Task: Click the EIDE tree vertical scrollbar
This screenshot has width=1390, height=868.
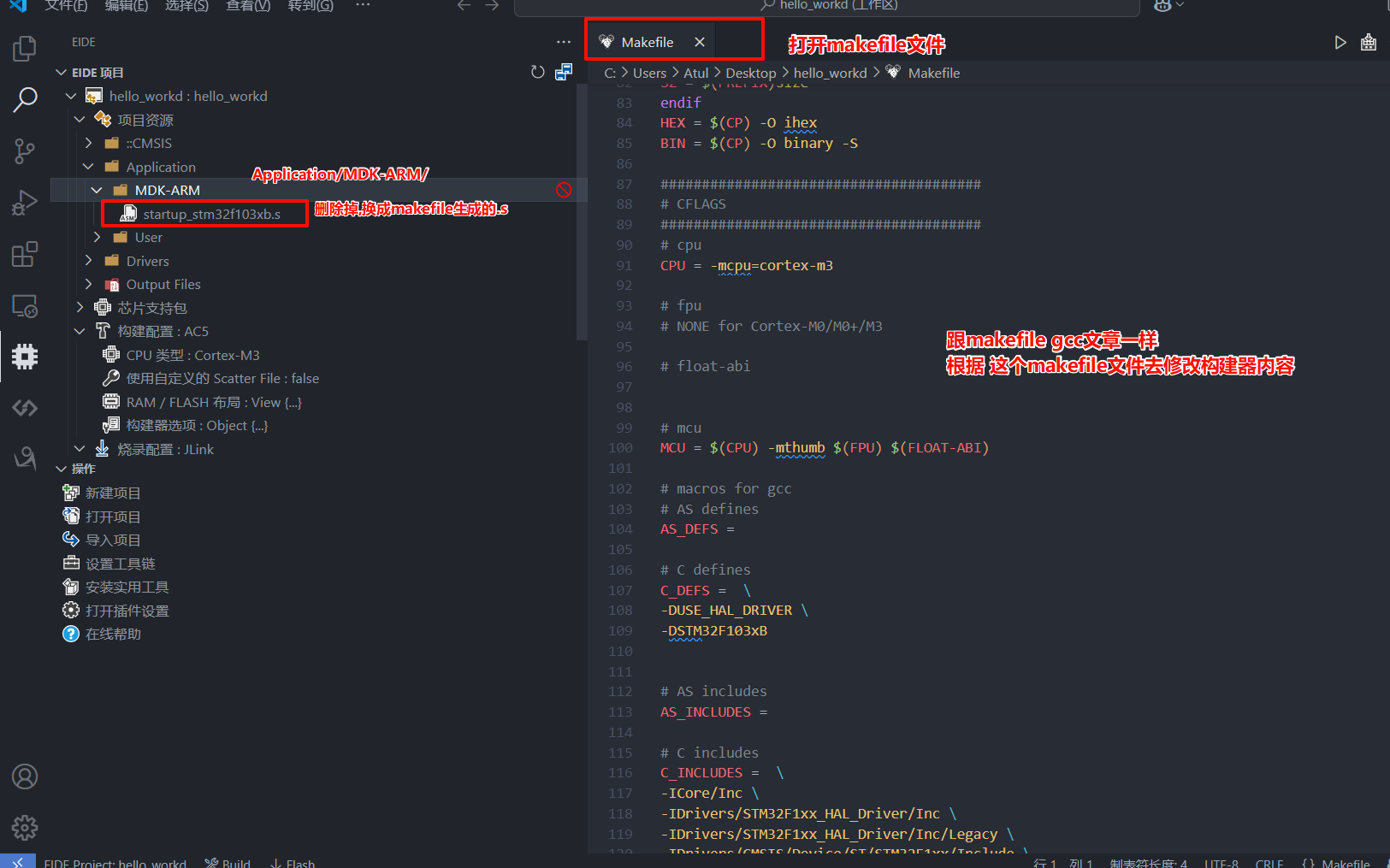Action: point(583,213)
